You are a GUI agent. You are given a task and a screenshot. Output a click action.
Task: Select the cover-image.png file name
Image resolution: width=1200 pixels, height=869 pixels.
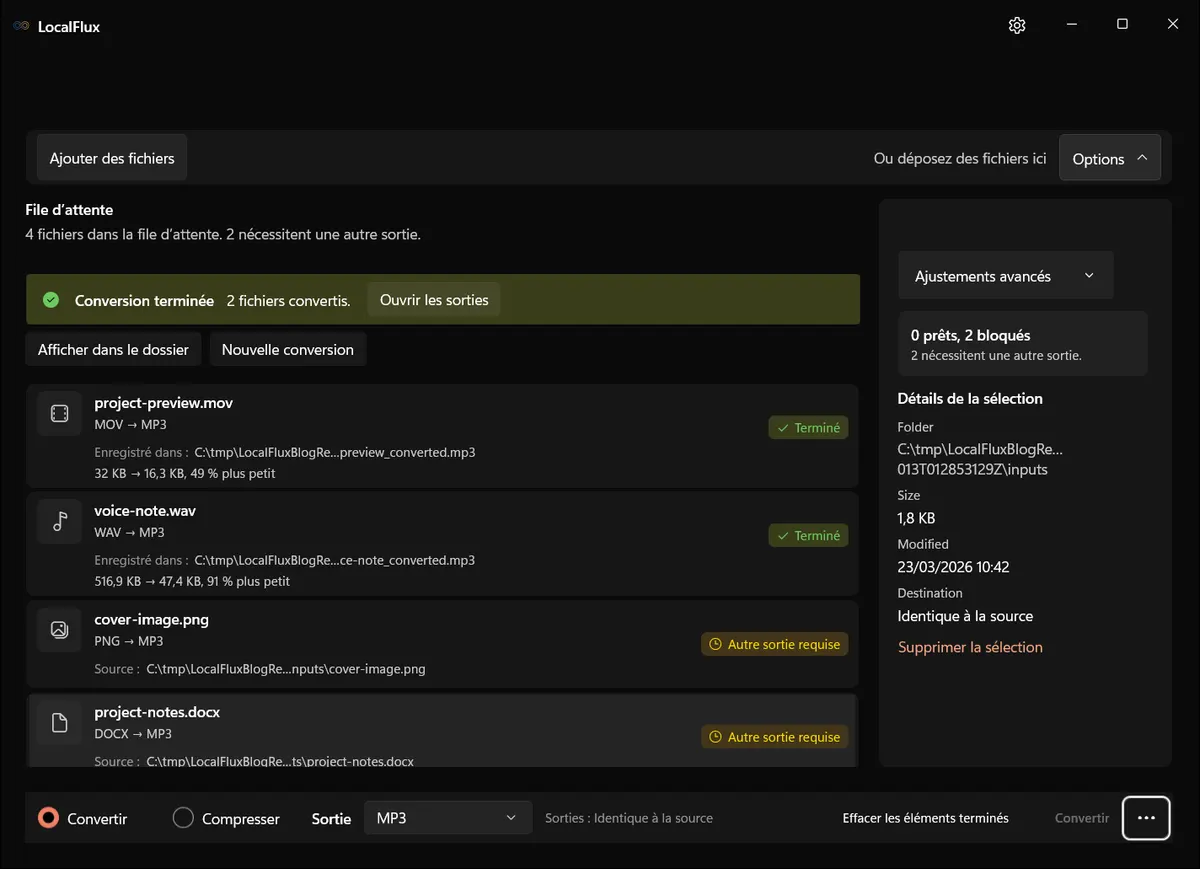point(151,620)
